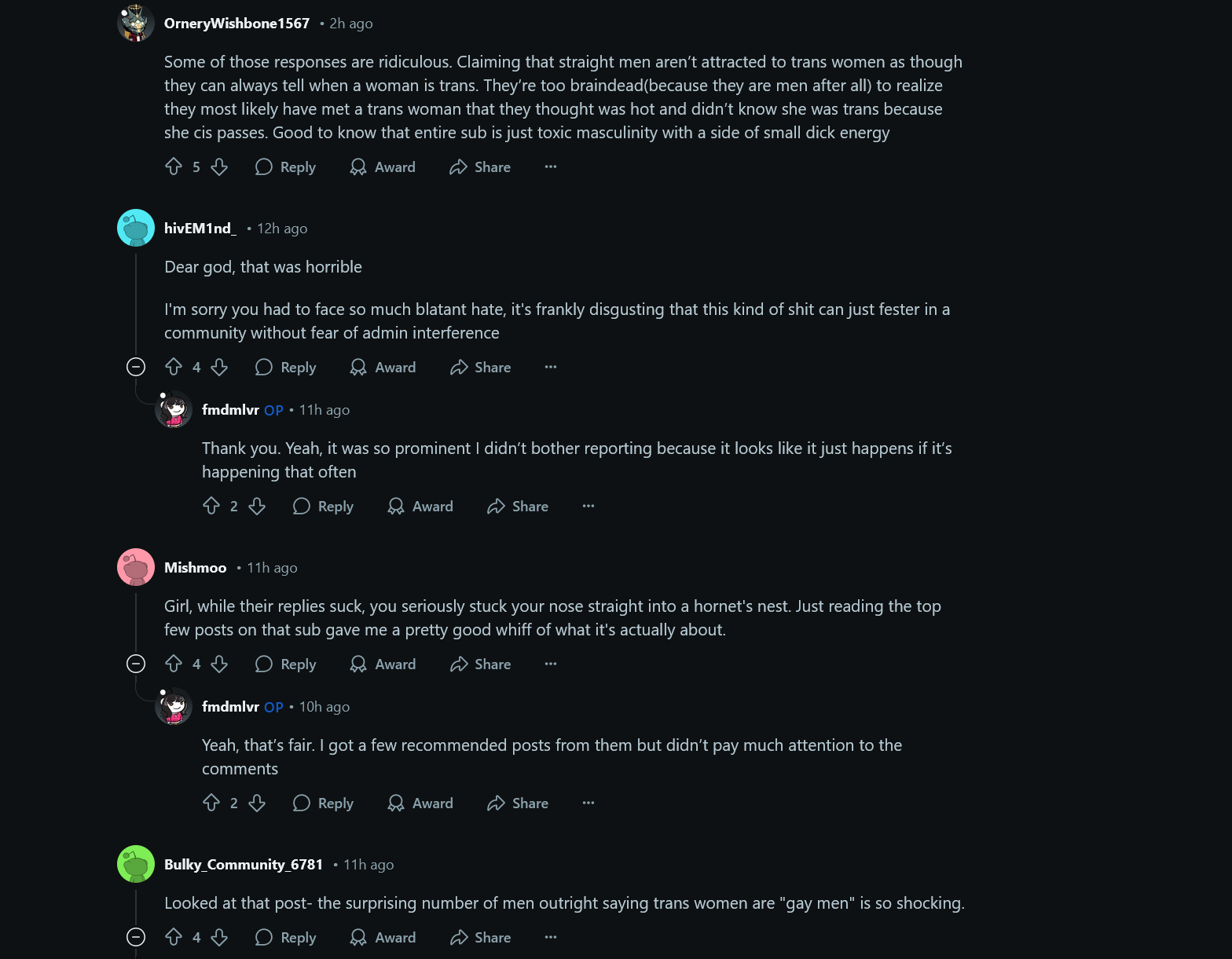Screen dimensions: 1232x959
Task: Upvote Bulky_Community_6781's comment
Action: 174,937
